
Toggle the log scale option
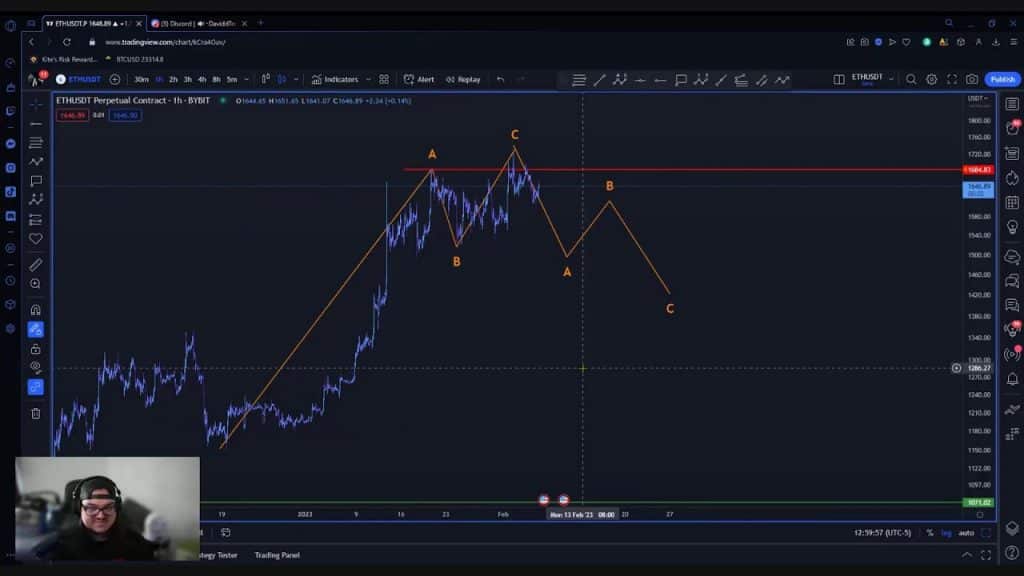tap(947, 533)
